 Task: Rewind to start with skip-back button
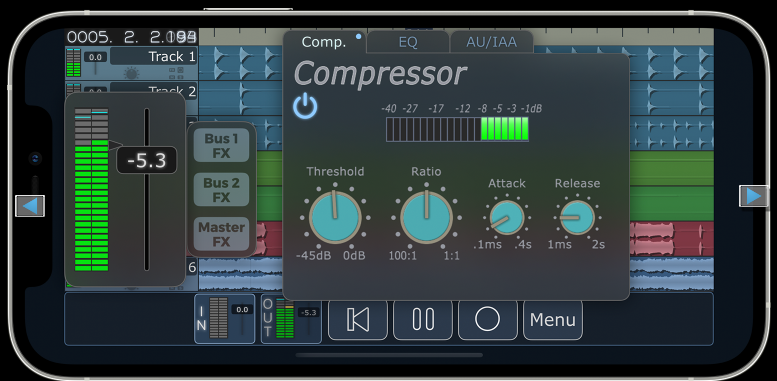[x=358, y=320]
